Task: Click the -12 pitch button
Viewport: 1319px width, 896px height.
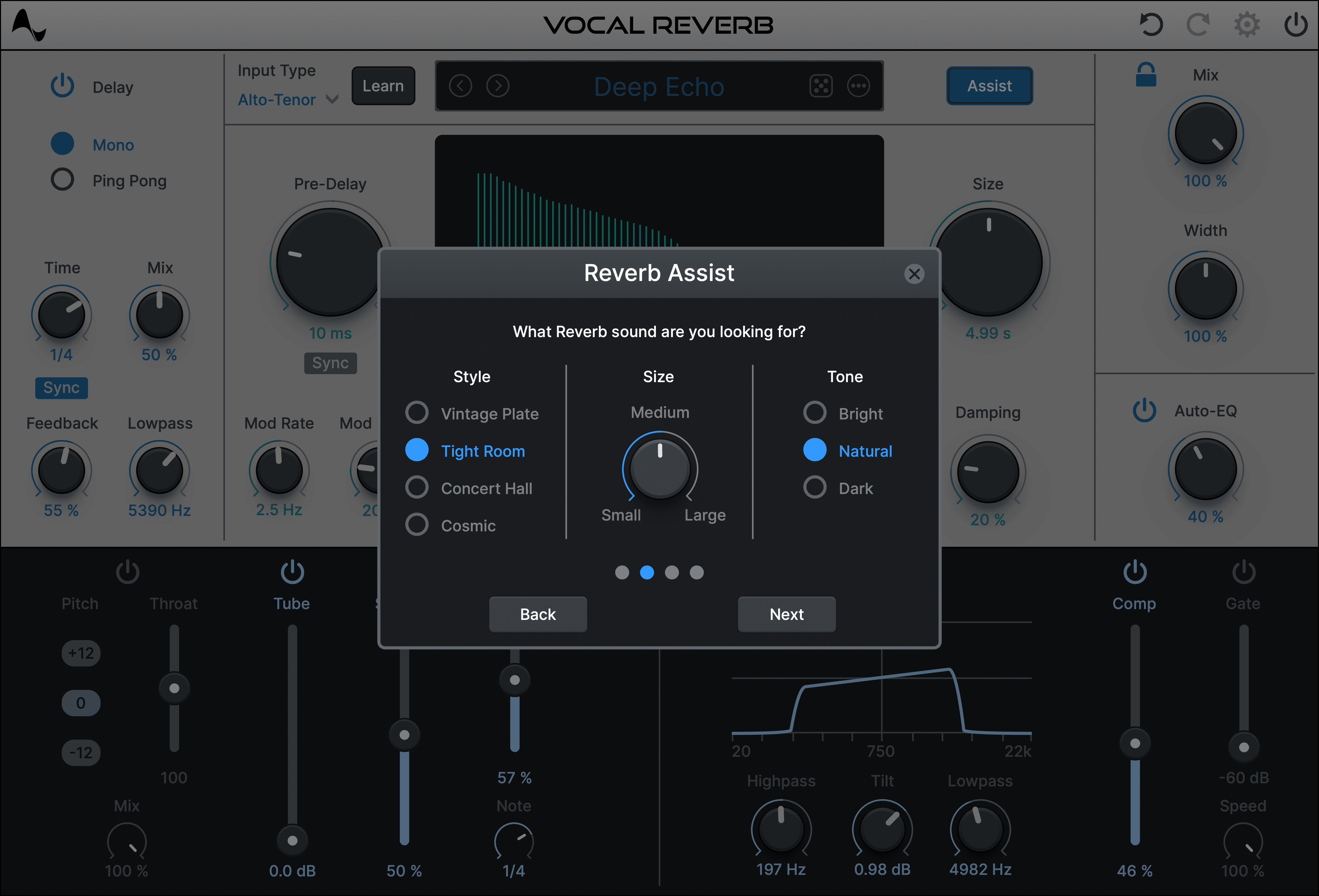Action: (x=81, y=752)
